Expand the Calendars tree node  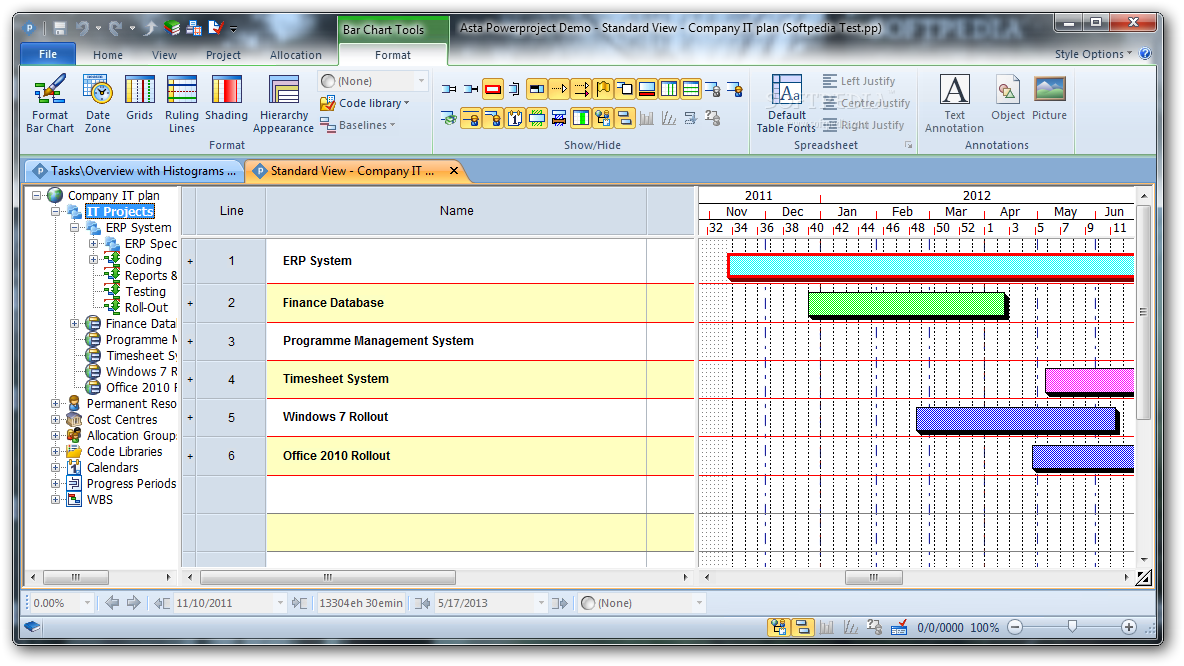tap(55, 467)
